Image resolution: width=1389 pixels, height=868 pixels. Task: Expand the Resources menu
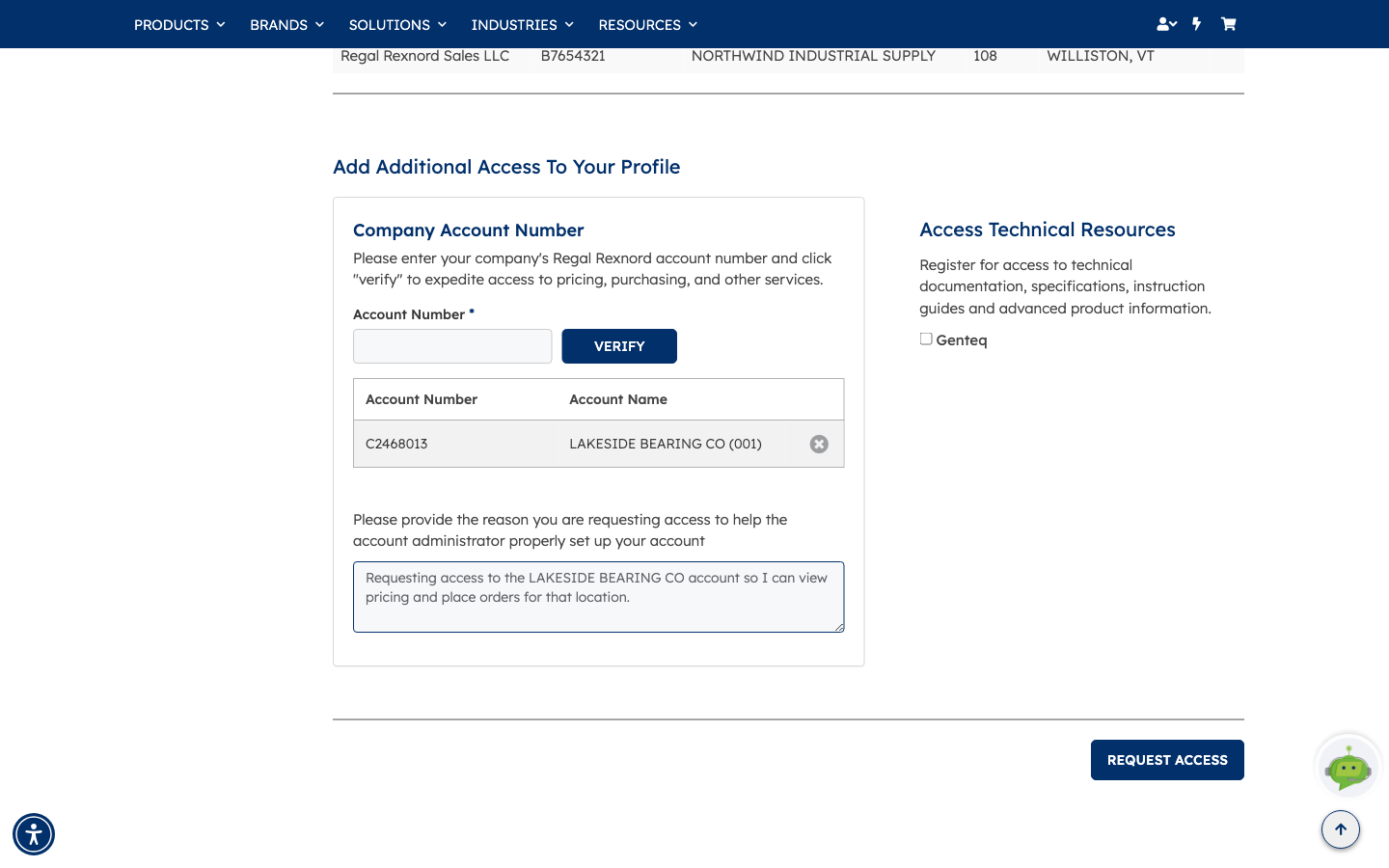647,24
